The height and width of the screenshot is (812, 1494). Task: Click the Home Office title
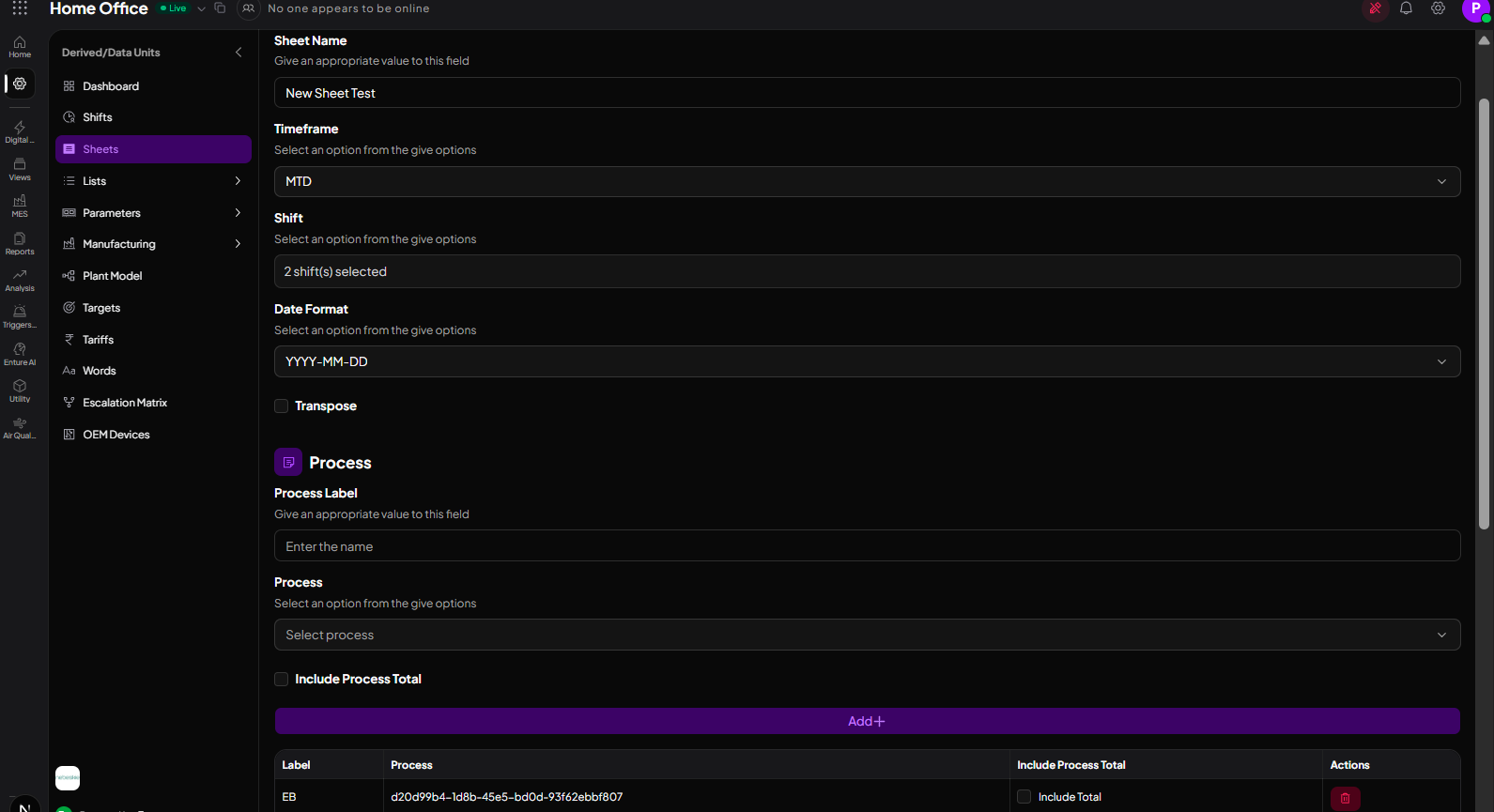pyautogui.click(x=99, y=8)
